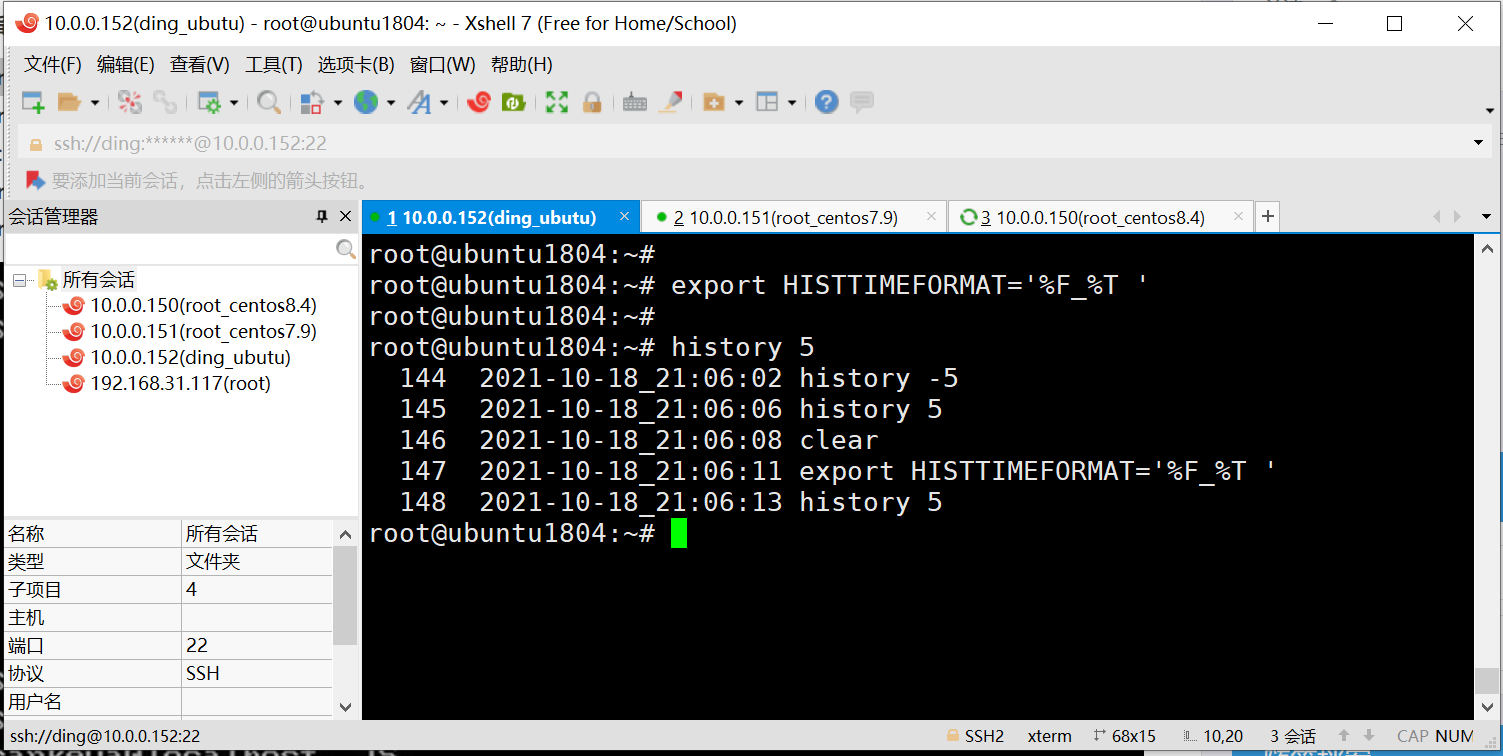Open the Font icon dropdown arrow
This screenshot has width=1503, height=756.
pos(444,102)
